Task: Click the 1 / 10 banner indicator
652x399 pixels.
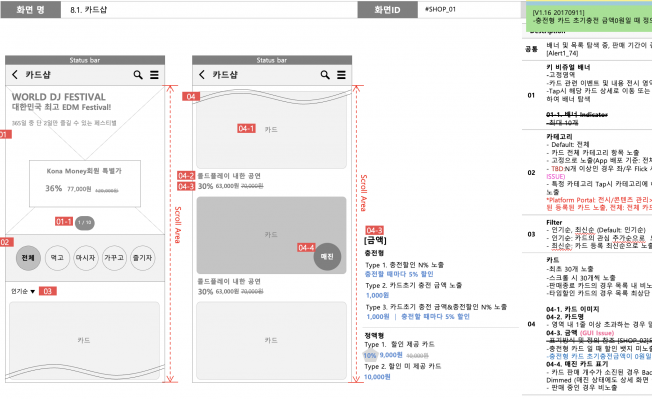Action: (84, 222)
